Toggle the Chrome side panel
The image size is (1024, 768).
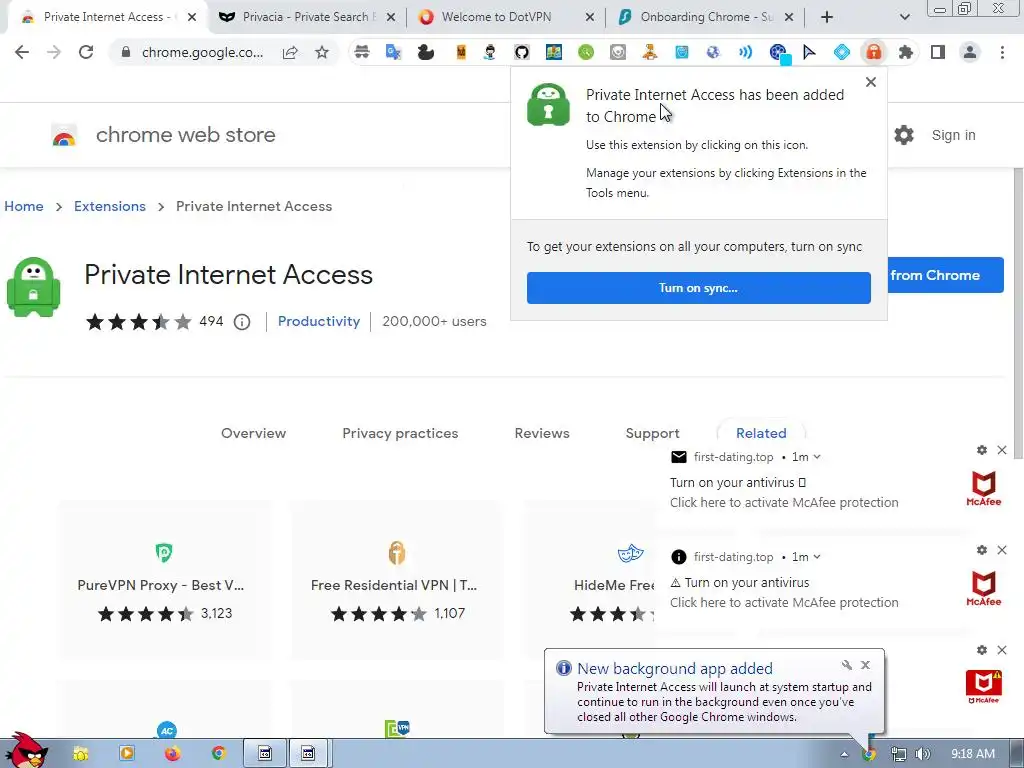[938, 52]
